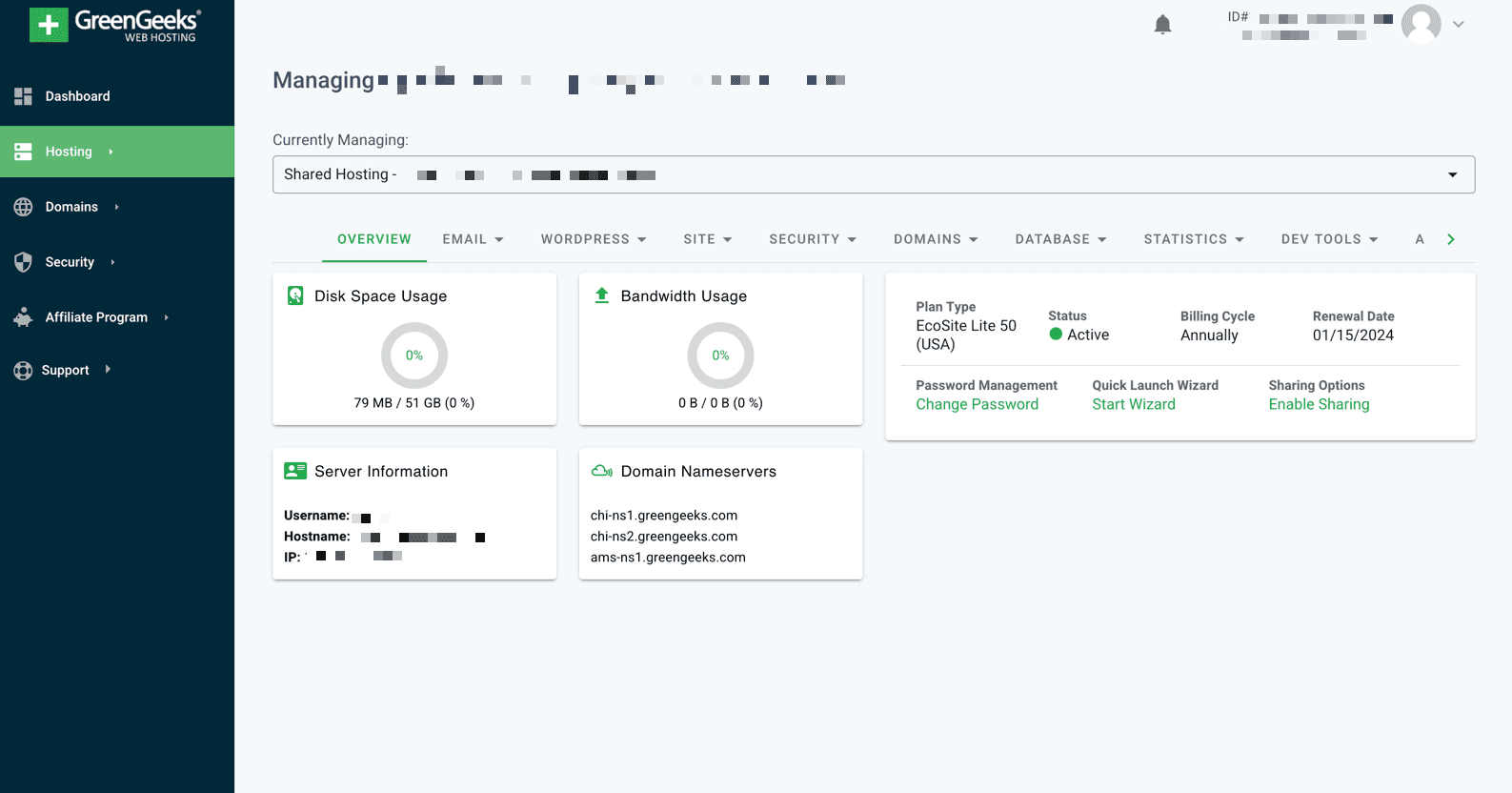Screen dimensions: 1512x793
Task: Click the renewal date 01/15/2024
Action: point(1353,335)
